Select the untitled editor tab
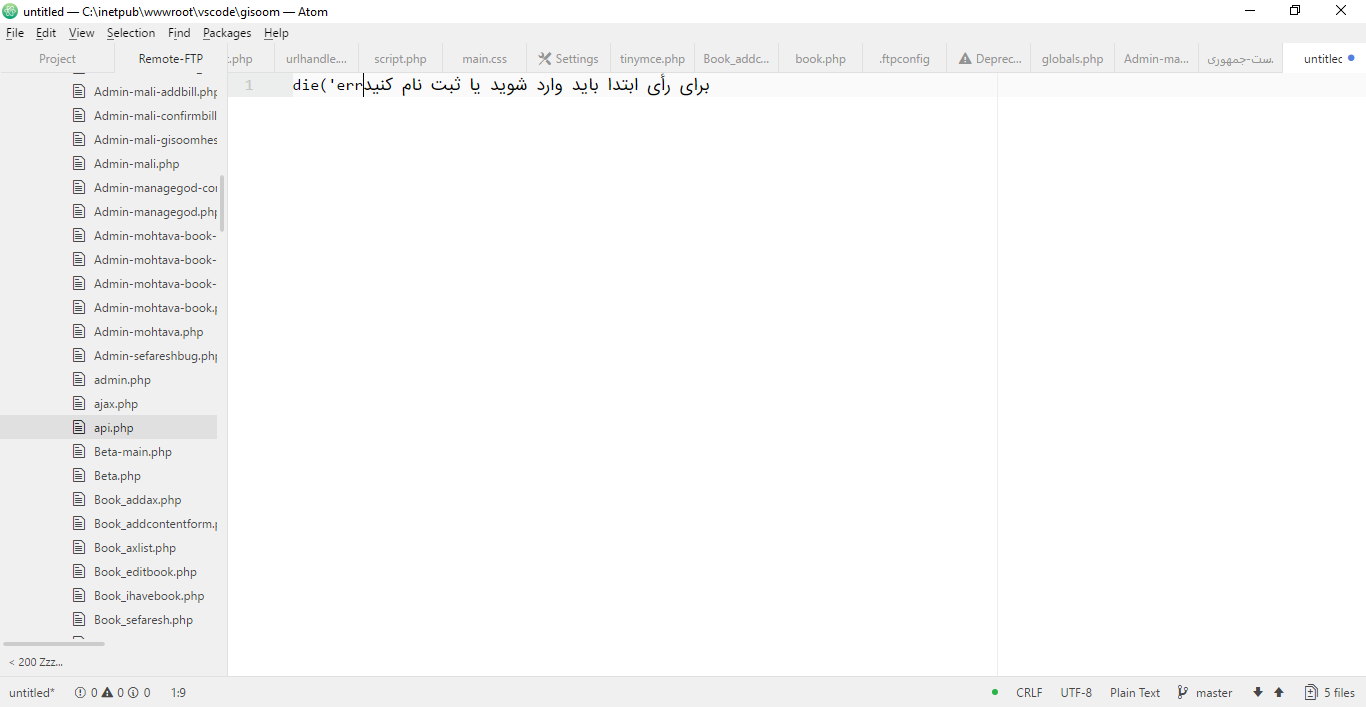 coord(1324,59)
